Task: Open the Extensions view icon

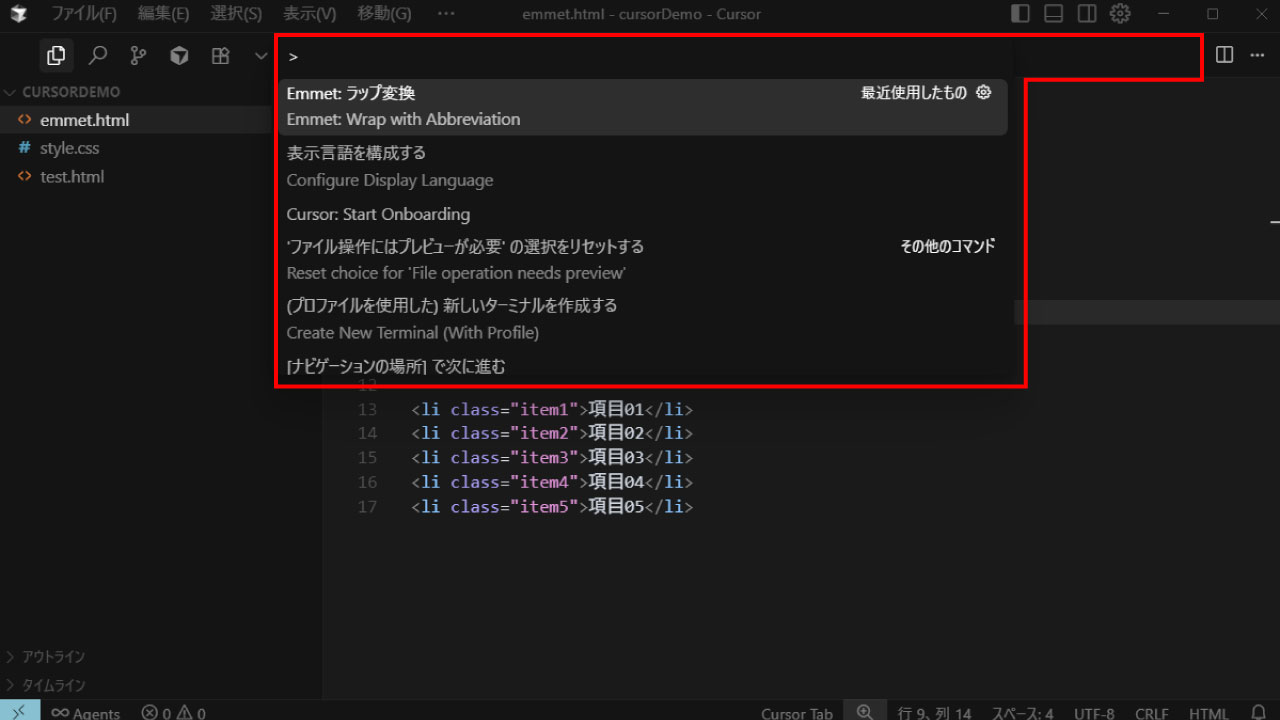Action: click(x=220, y=56)
